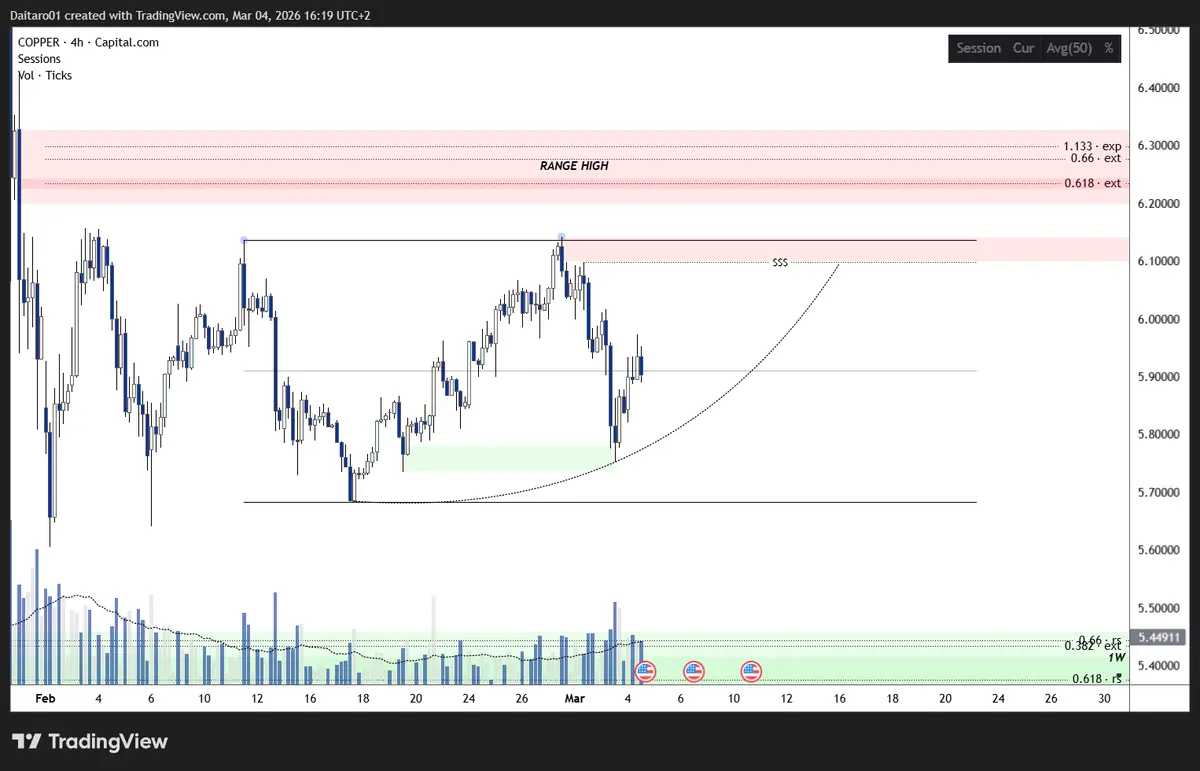Click the RANGE HIGH annotation text
This screenshot has height=771, width=1200.
(574, 166)
